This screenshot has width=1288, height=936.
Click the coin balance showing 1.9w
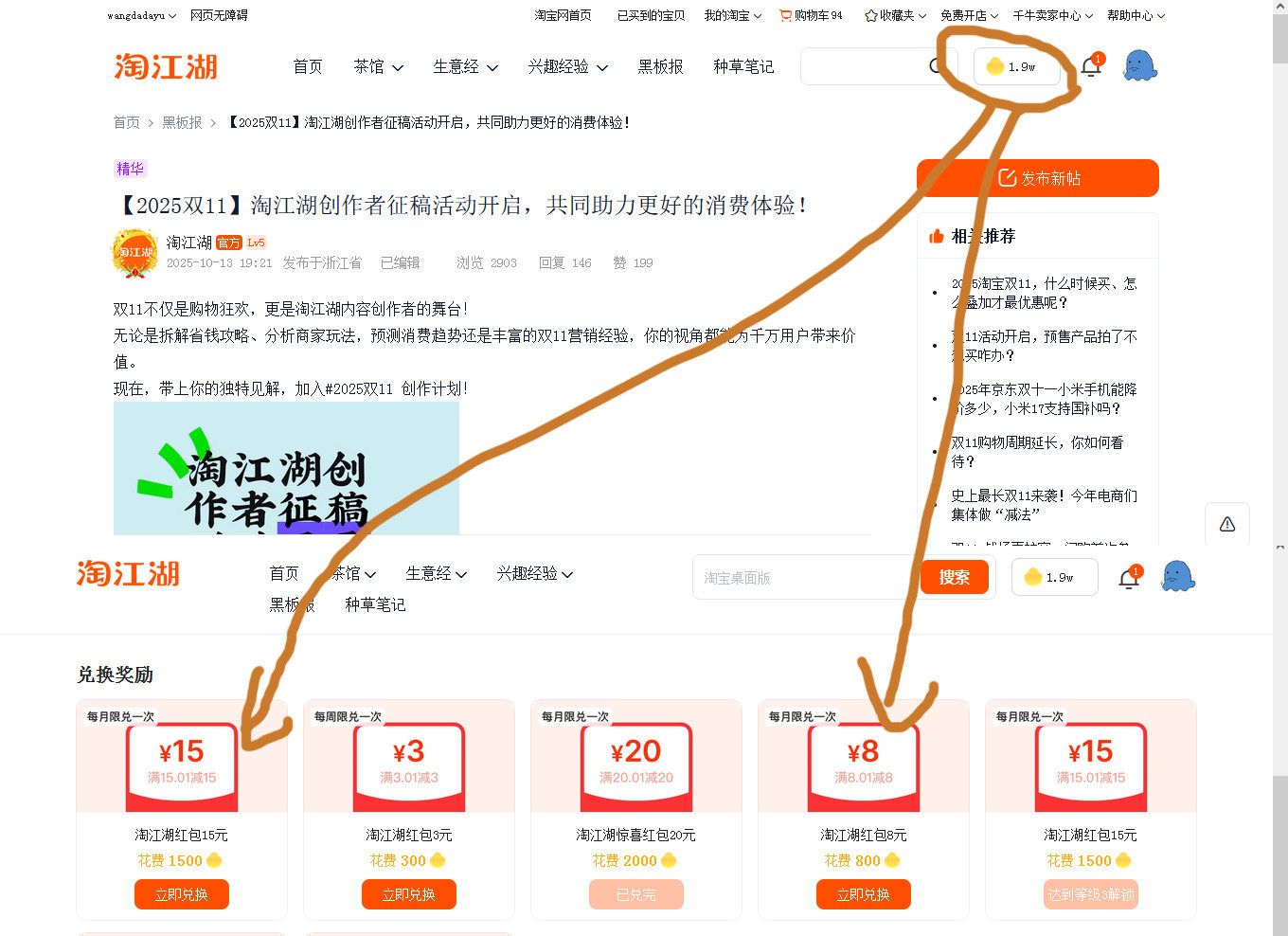[x=1015, y=66]
